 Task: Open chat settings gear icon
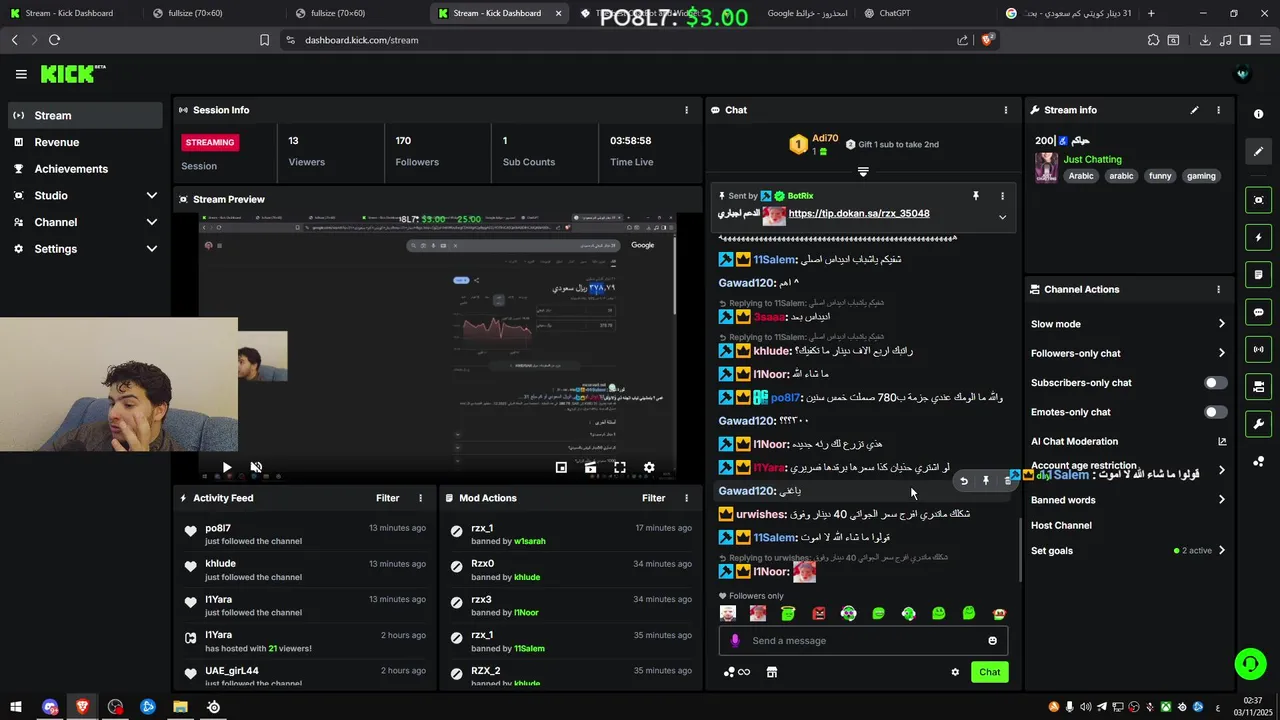click(x=955, y=672)
